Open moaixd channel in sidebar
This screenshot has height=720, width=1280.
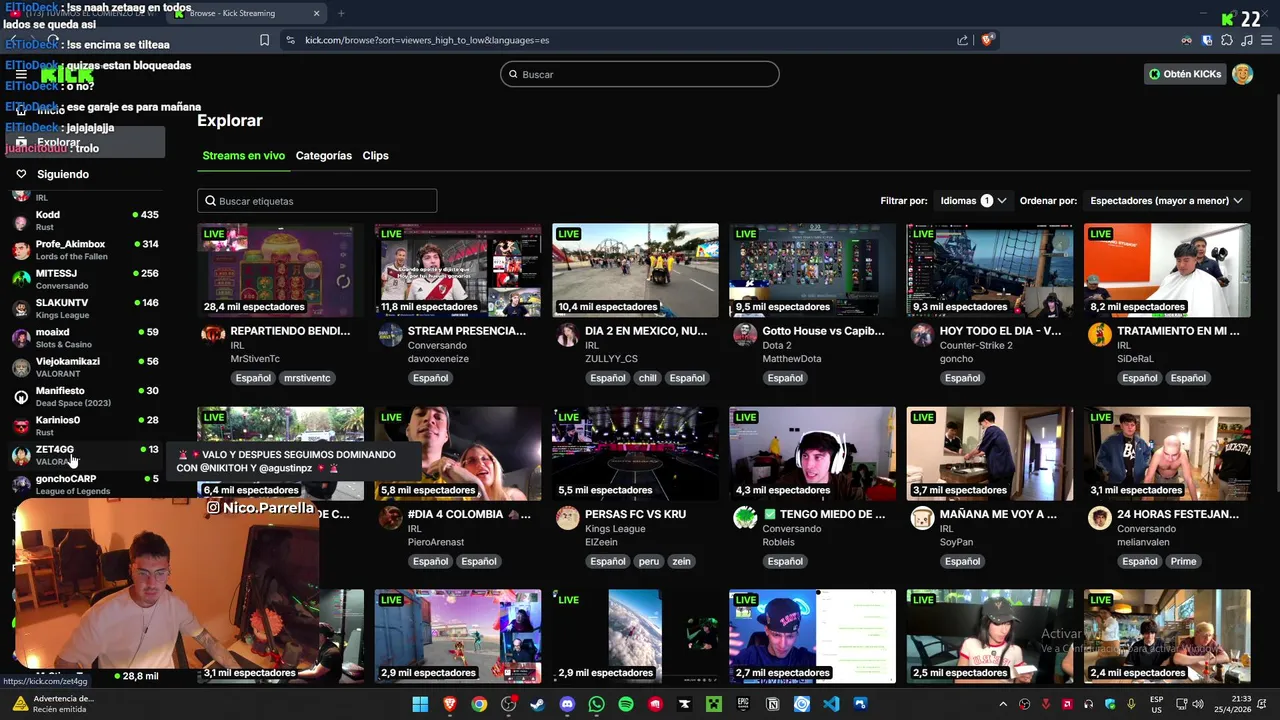pyautogui.click(x=85, y=338)
